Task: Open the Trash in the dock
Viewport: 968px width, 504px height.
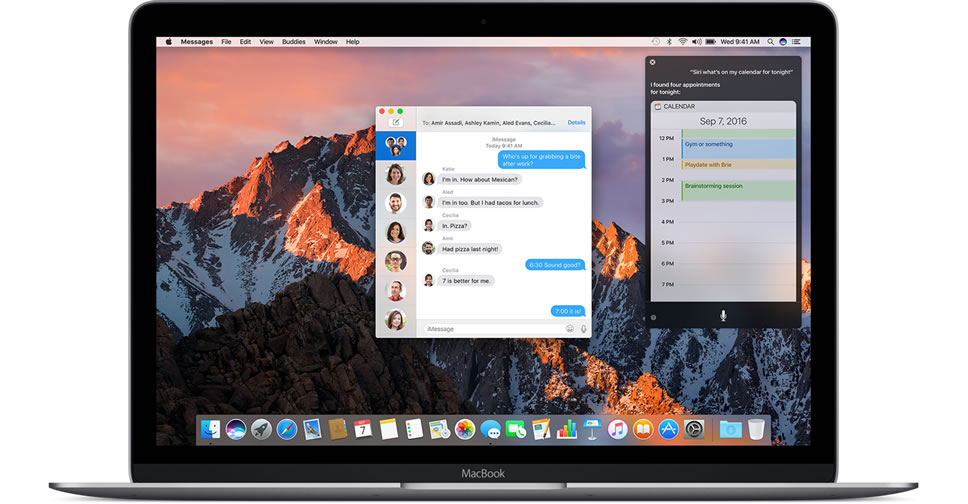Action: pyautogui.click(x=756, y=429)
